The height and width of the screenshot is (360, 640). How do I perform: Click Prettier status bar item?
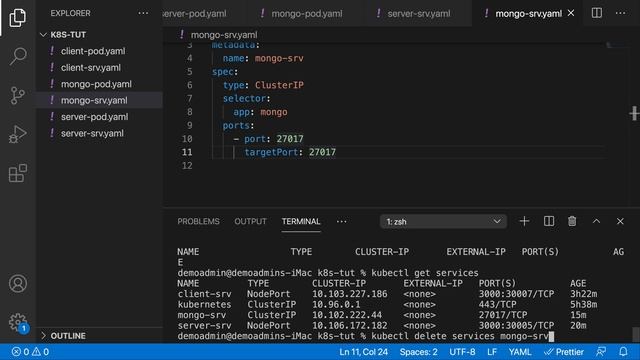(564, 352)
